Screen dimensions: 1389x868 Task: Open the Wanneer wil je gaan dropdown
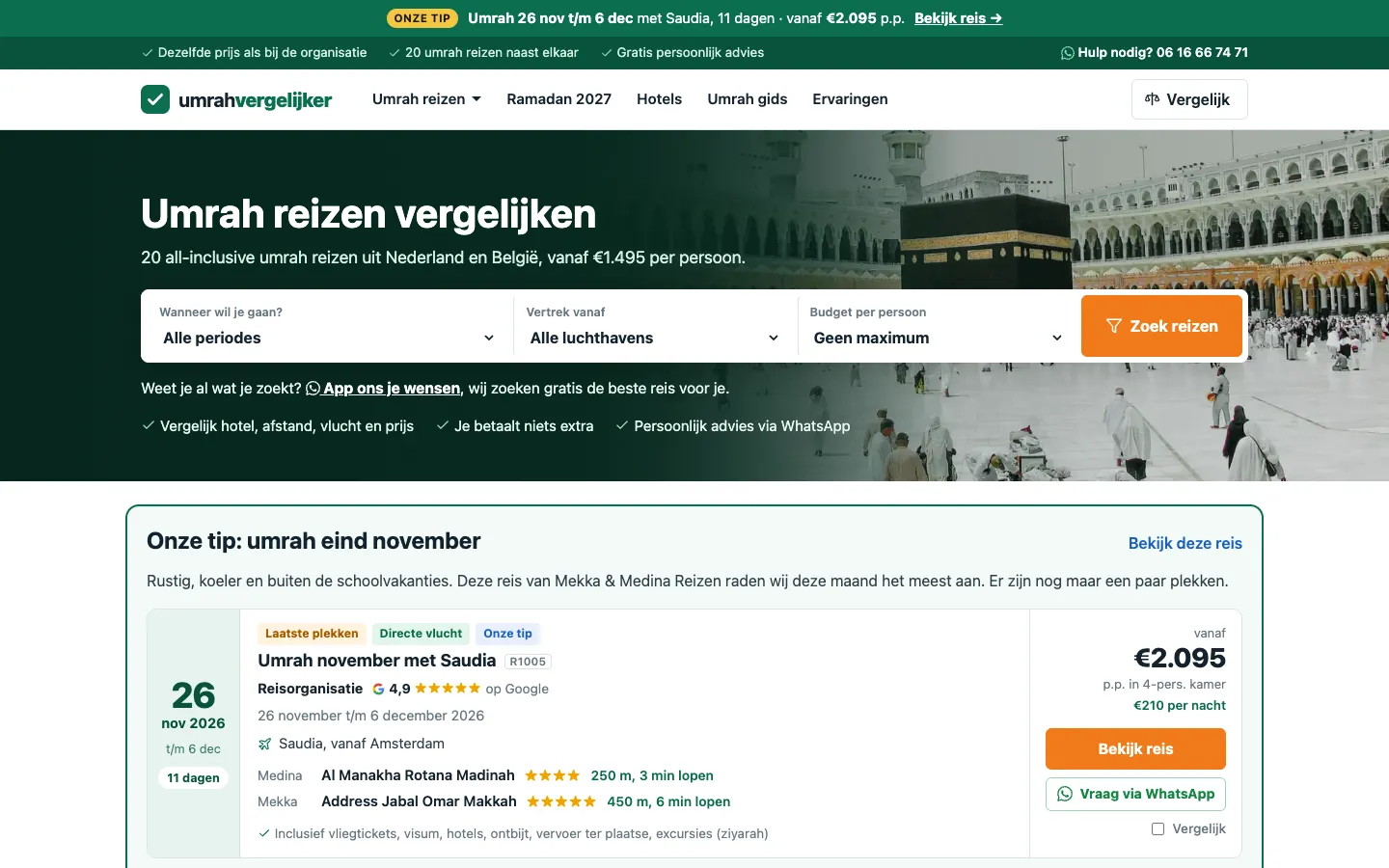pos(328,338)
